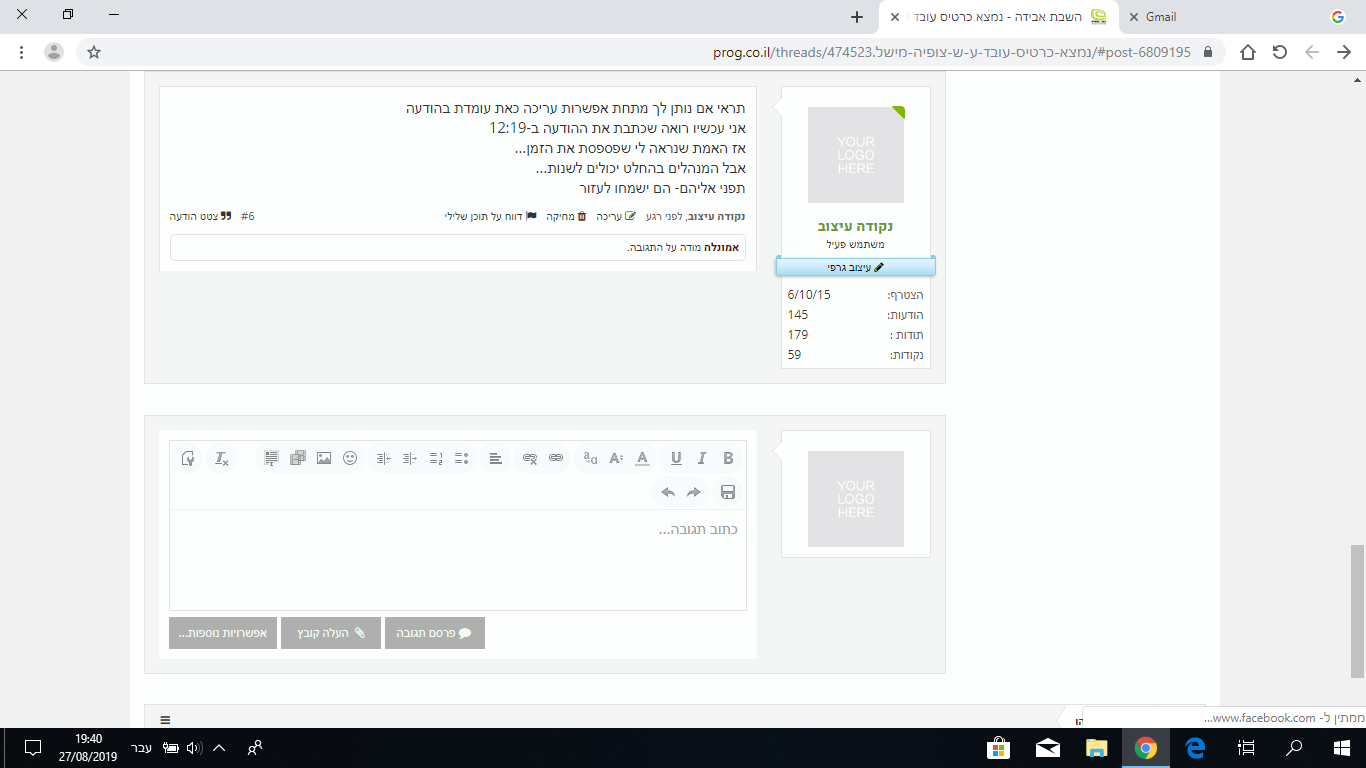Reload the current page
Image resolution: width=1366 pixels, height=768 pixels.
pos(1280,52)
